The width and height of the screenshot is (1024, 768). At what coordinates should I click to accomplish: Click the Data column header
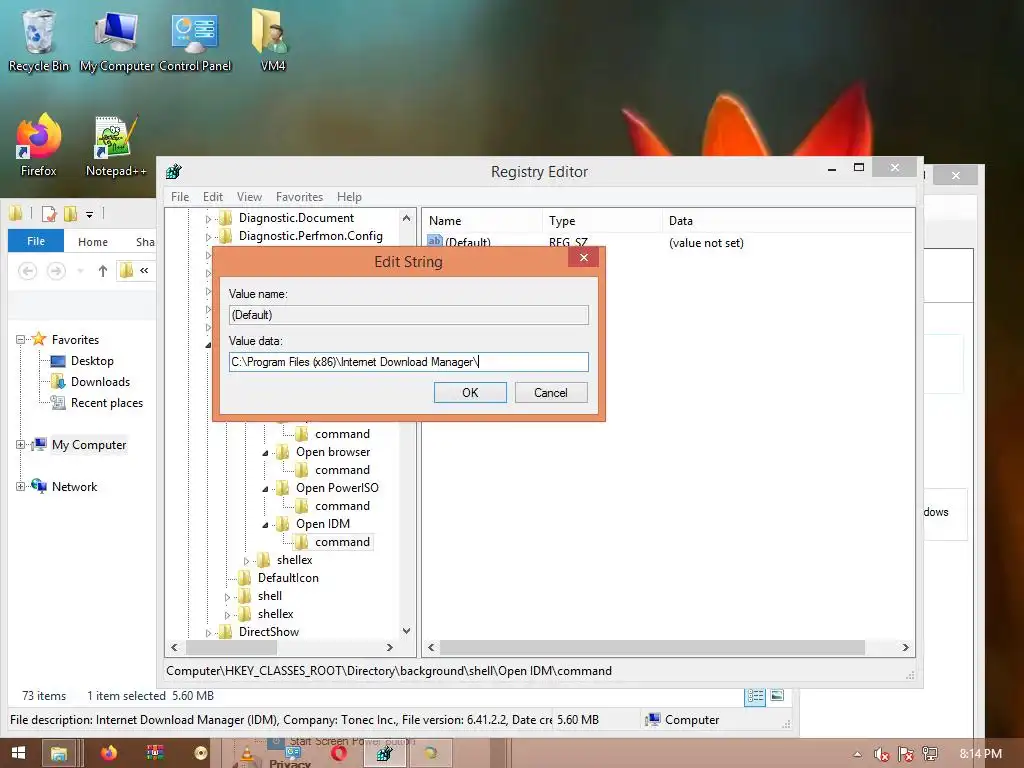(788, 221)
